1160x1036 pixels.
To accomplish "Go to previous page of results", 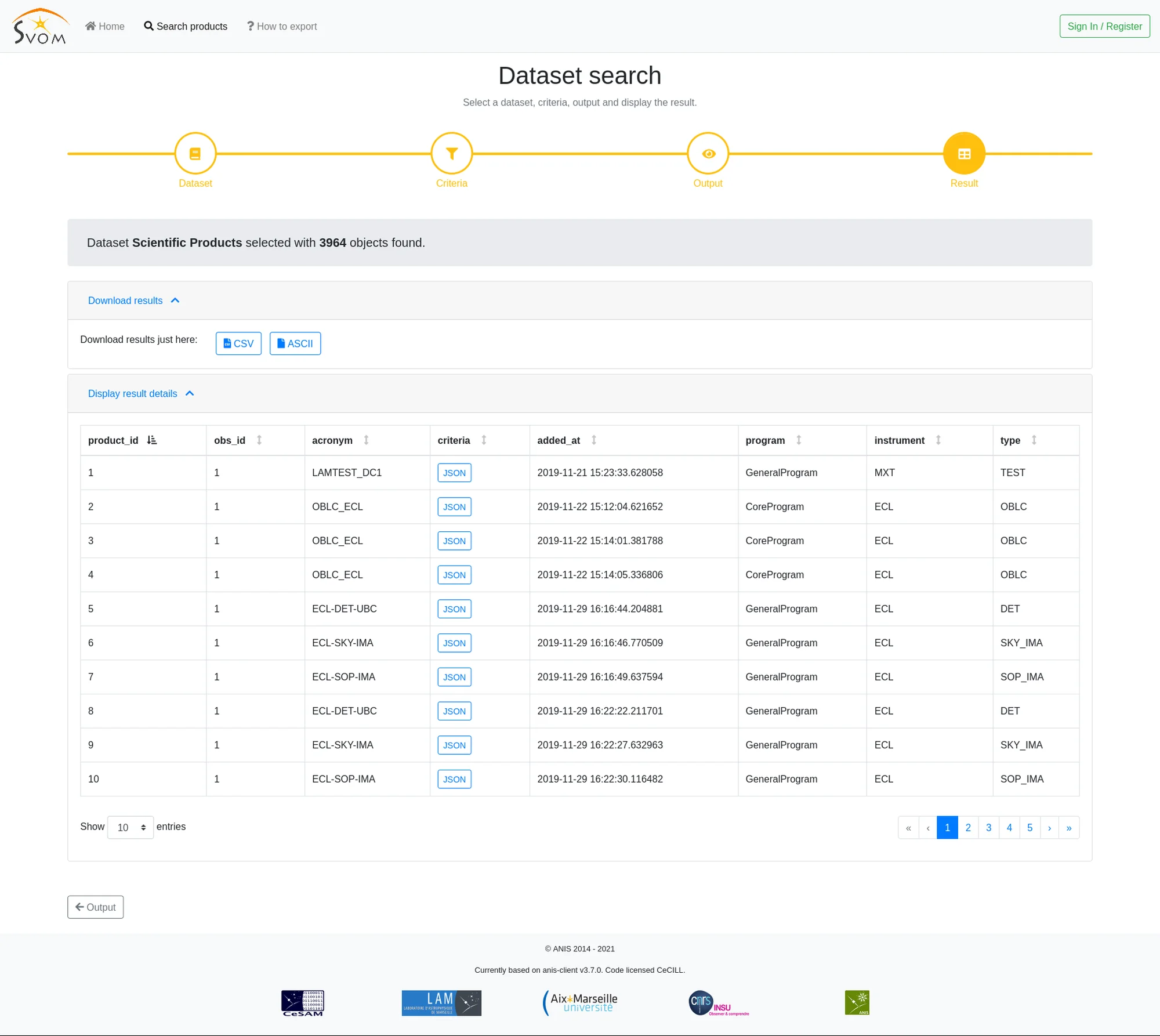I will click(928, 828).
